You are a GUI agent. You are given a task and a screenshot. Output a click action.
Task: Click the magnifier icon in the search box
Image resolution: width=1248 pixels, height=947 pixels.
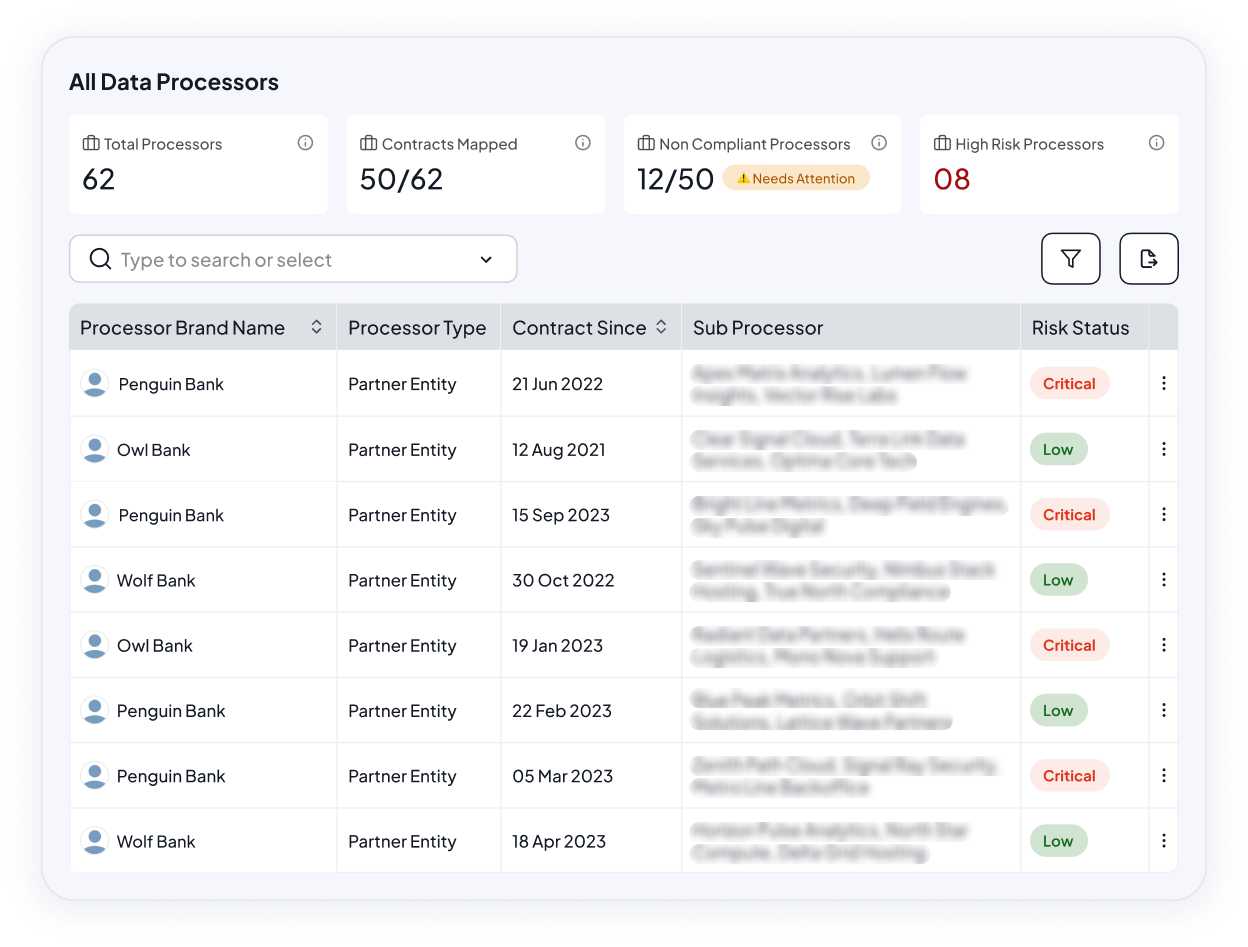100,259
